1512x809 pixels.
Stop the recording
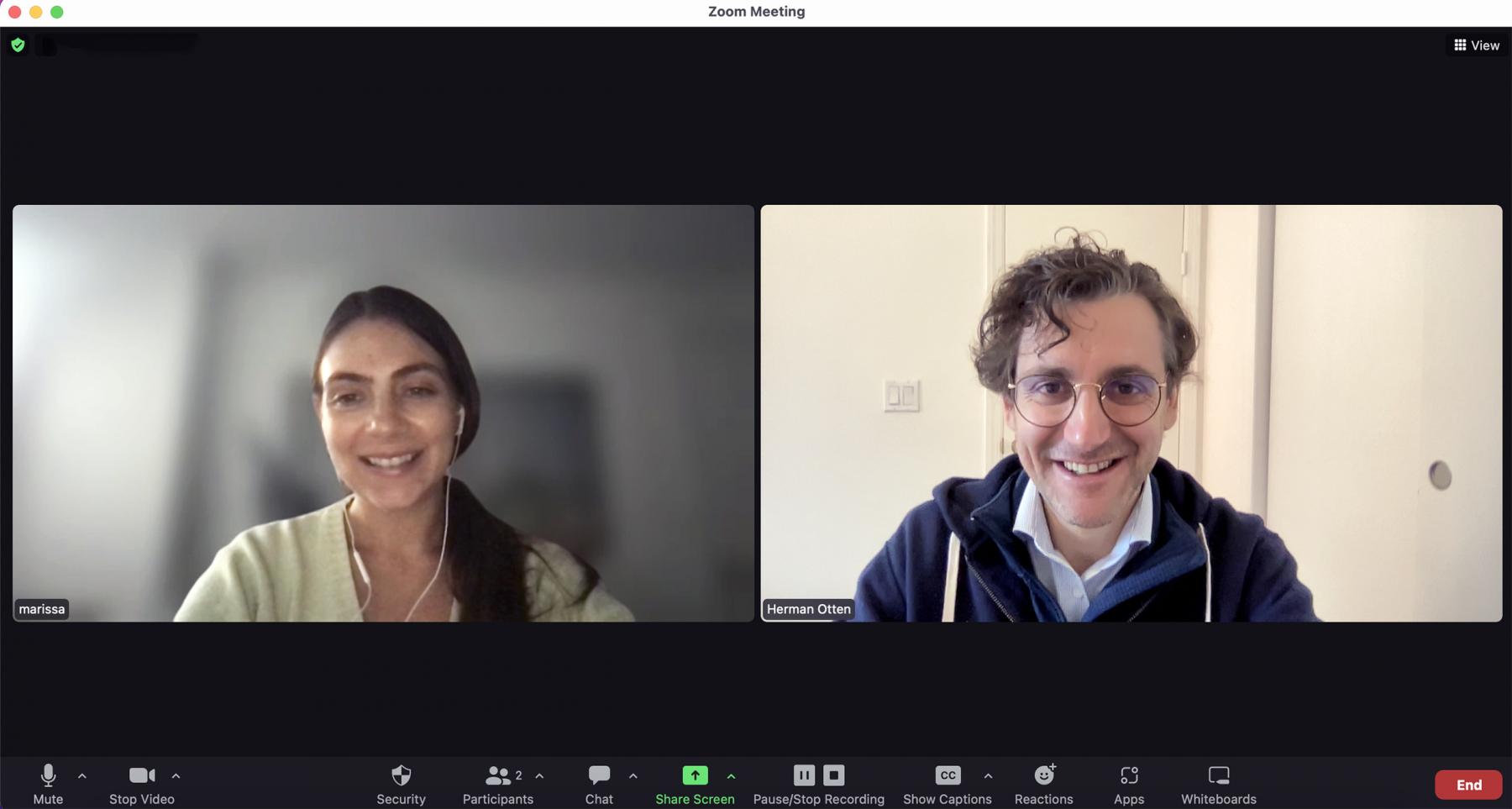(833, 775)
